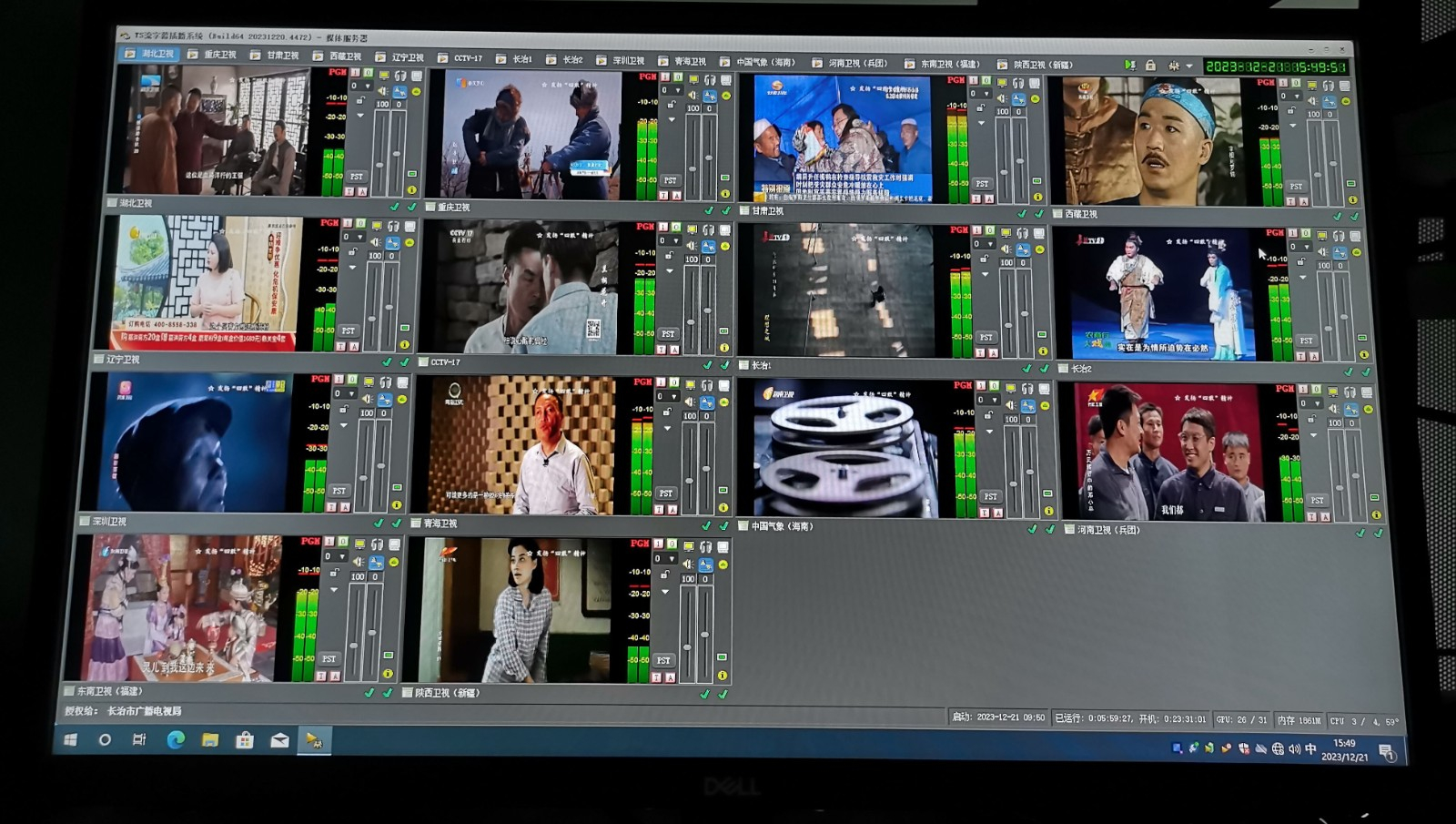
Task: Click the speaker icon in 湖北卫视 panel
Action: point(382,92)
